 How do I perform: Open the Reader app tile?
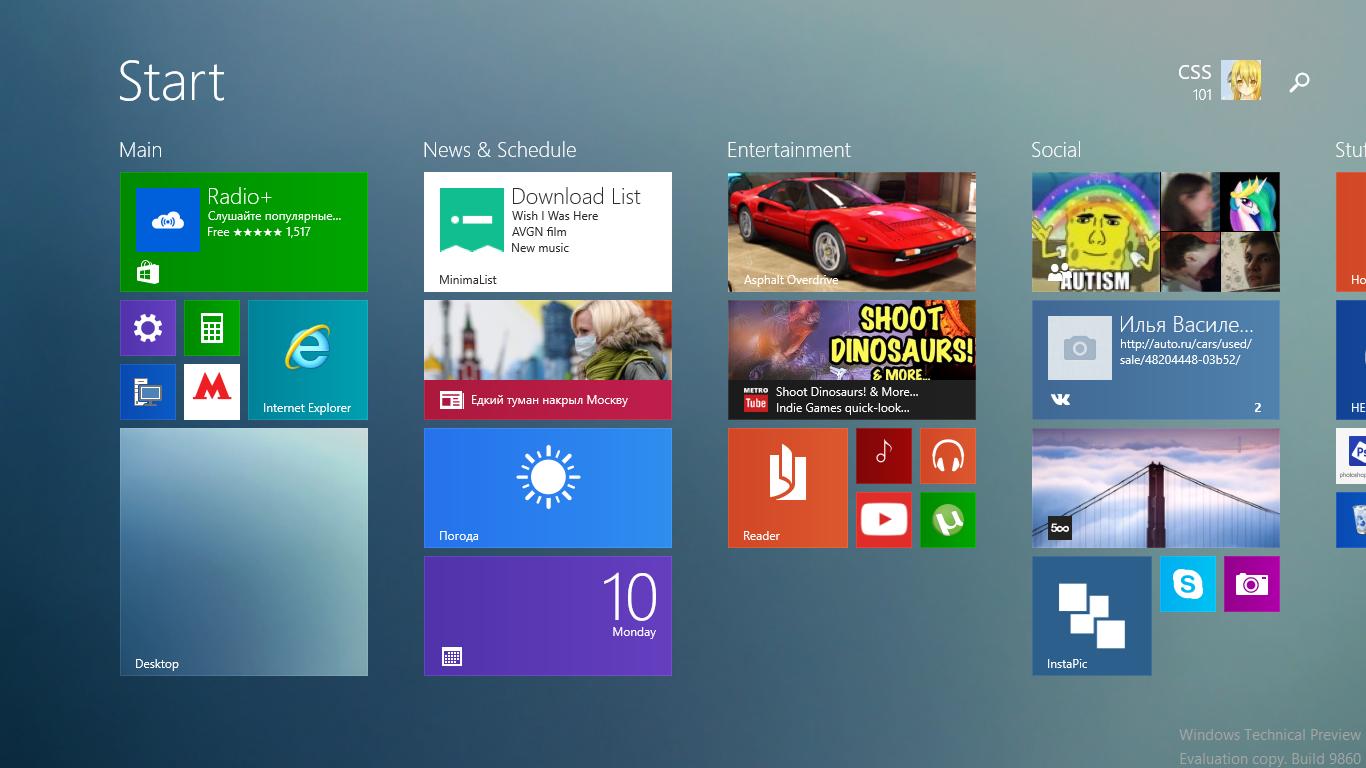click(788, 488)
